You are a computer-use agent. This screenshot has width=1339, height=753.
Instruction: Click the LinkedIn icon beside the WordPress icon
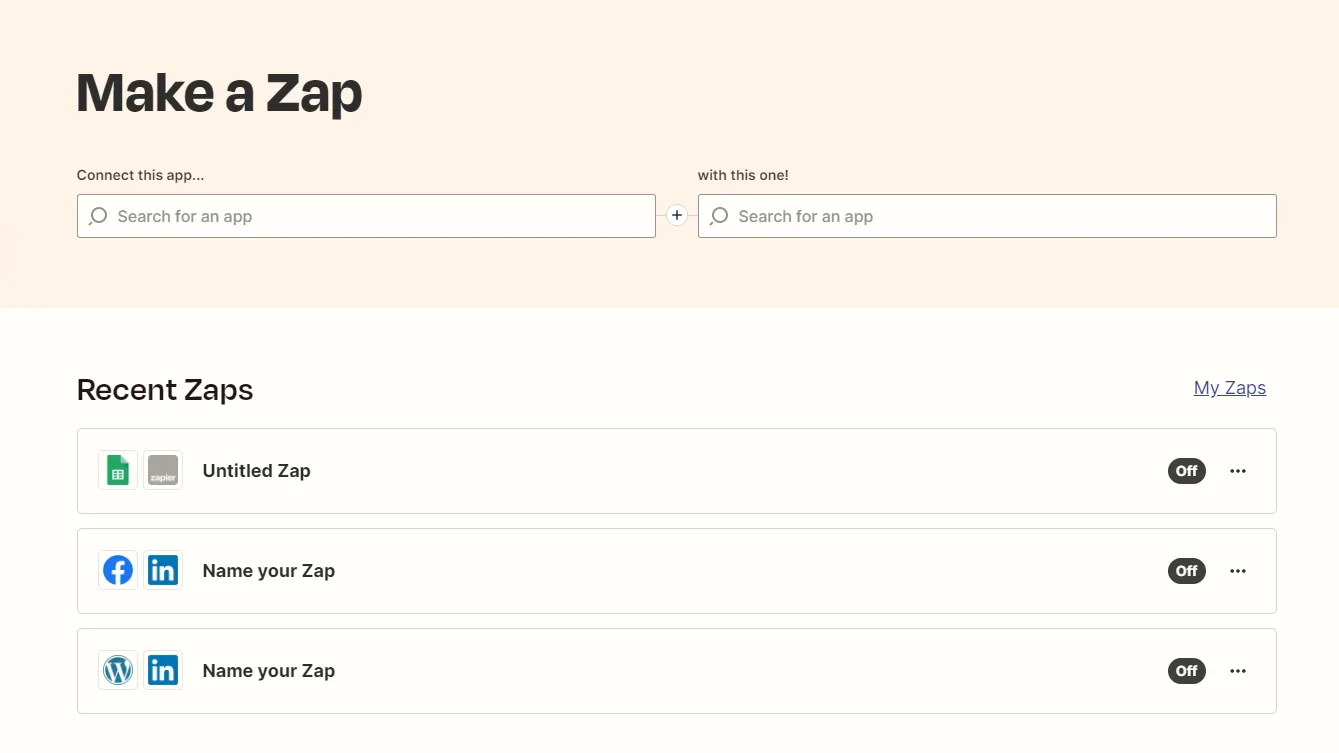pos(163,671)
